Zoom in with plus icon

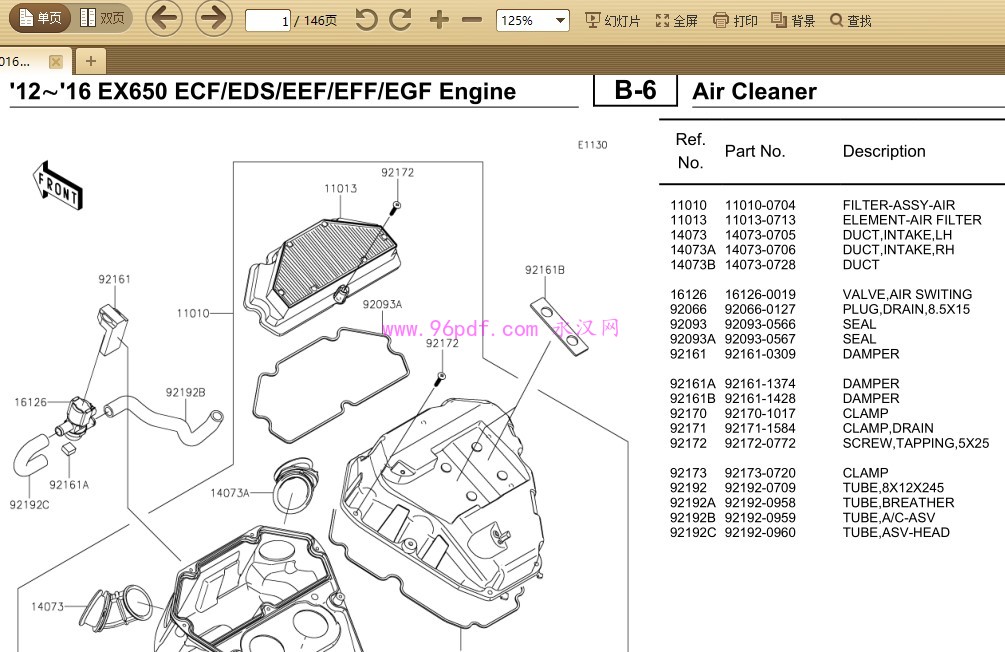coord(439,20)
